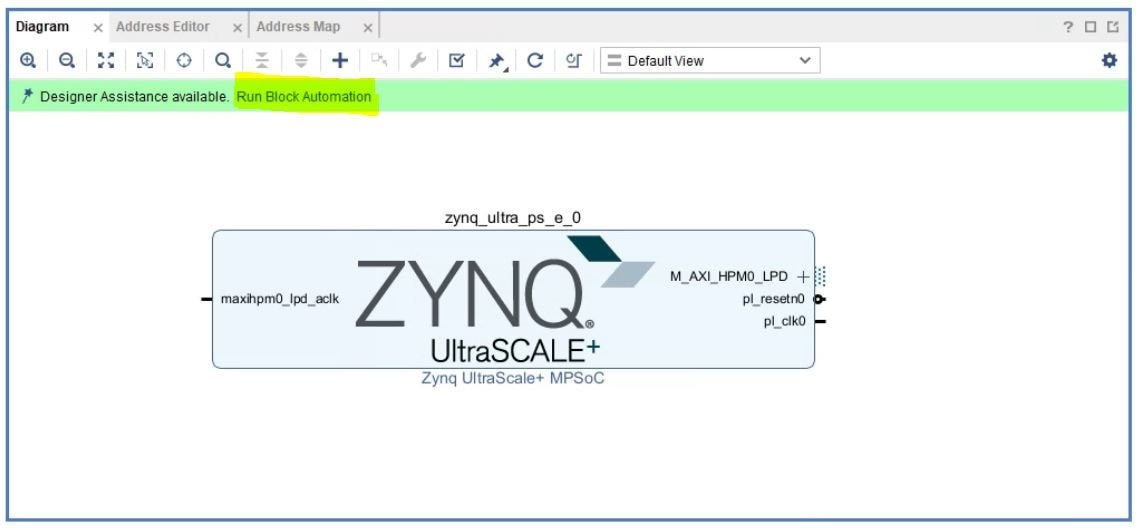Select the pl_clk0 output pin
The width and height of the screenshot is (1140, 530).
point(784,321)
